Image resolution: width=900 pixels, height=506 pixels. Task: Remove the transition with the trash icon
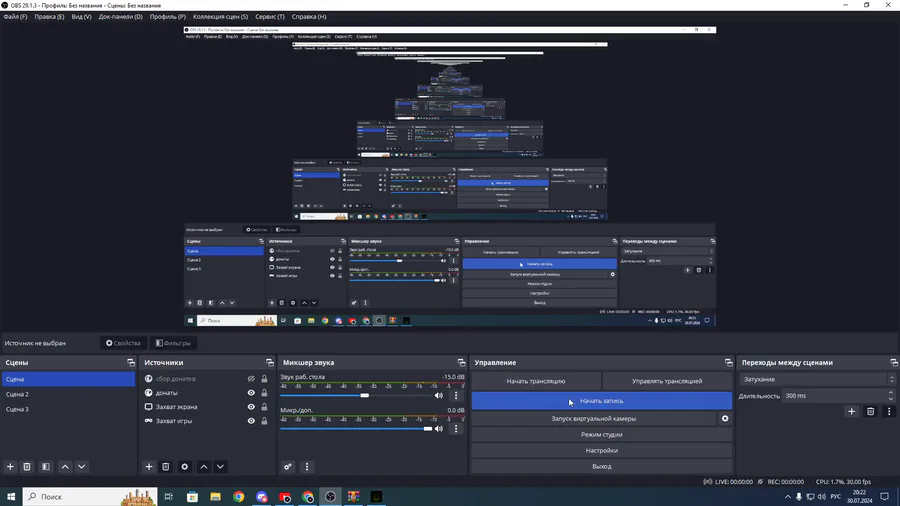[870, 411]
